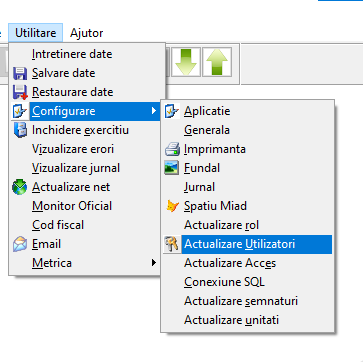Choose Fundal configuration entry
This screenshot has width=363, height=362.
click(247, 168)
